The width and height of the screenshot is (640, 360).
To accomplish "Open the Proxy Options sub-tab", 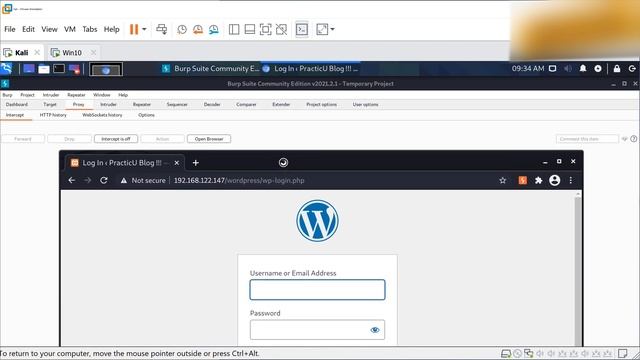I will coord(146,115).
